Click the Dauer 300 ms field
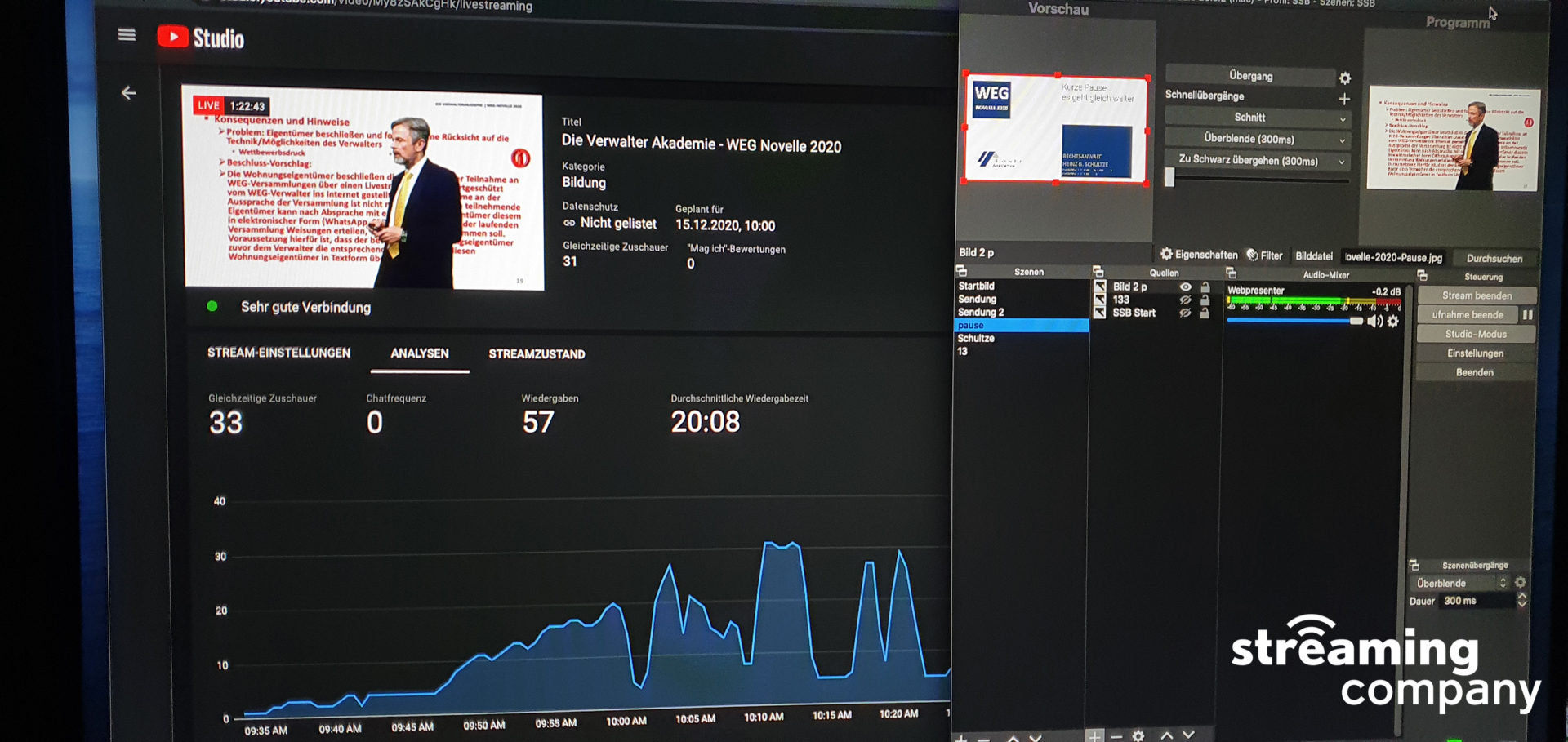The width and height of the screenshot is (1568, 742). [x=1477, y=601]
